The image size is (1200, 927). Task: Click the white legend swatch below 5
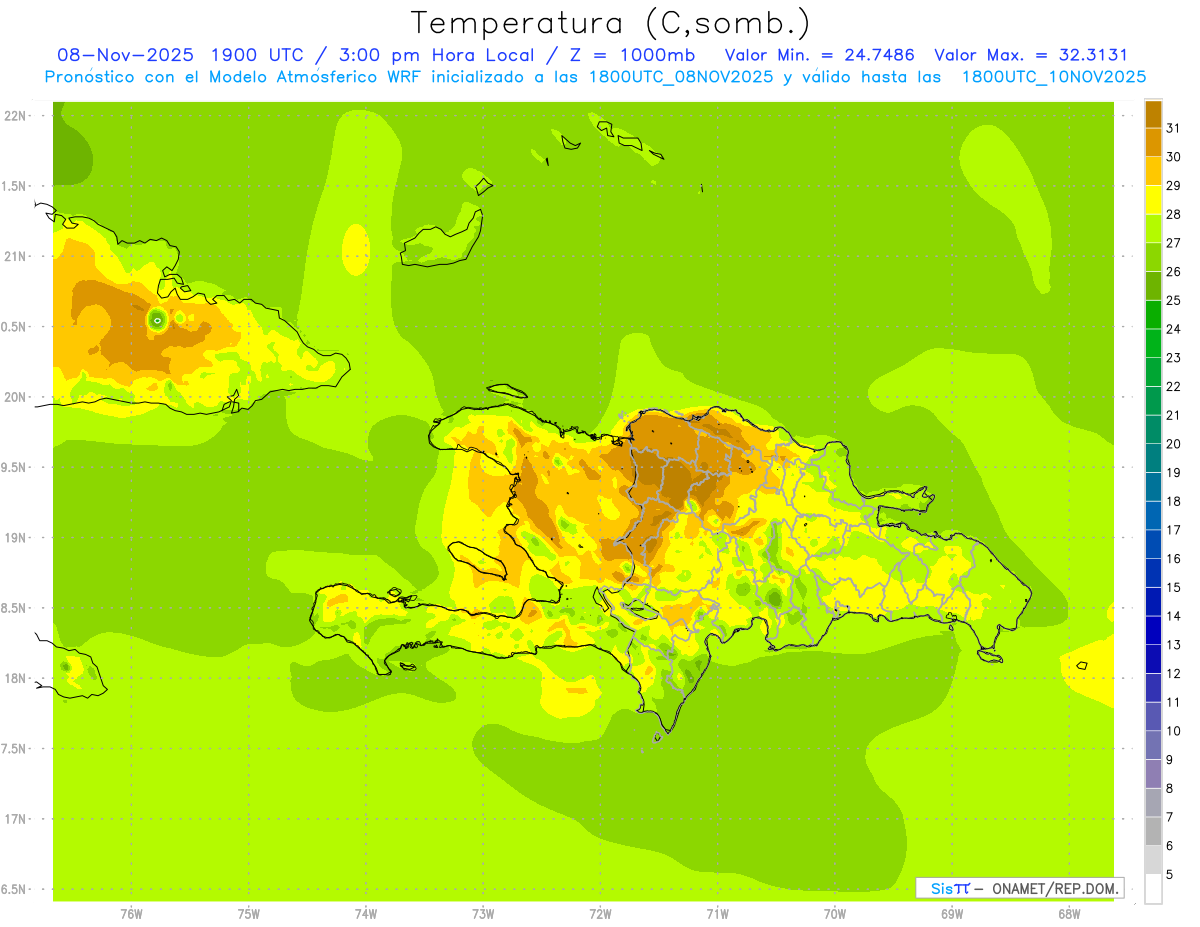[1153, 889]
